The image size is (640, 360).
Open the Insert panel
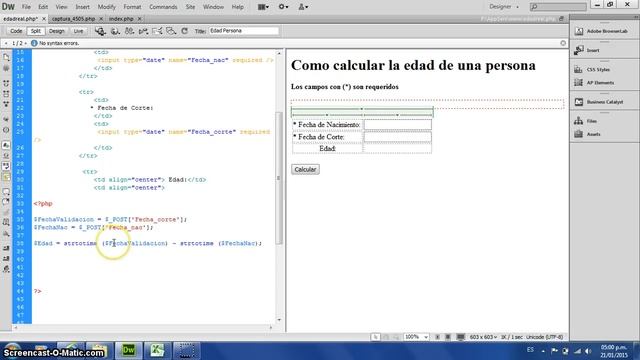pyautogui.click(x=588, y=50)
